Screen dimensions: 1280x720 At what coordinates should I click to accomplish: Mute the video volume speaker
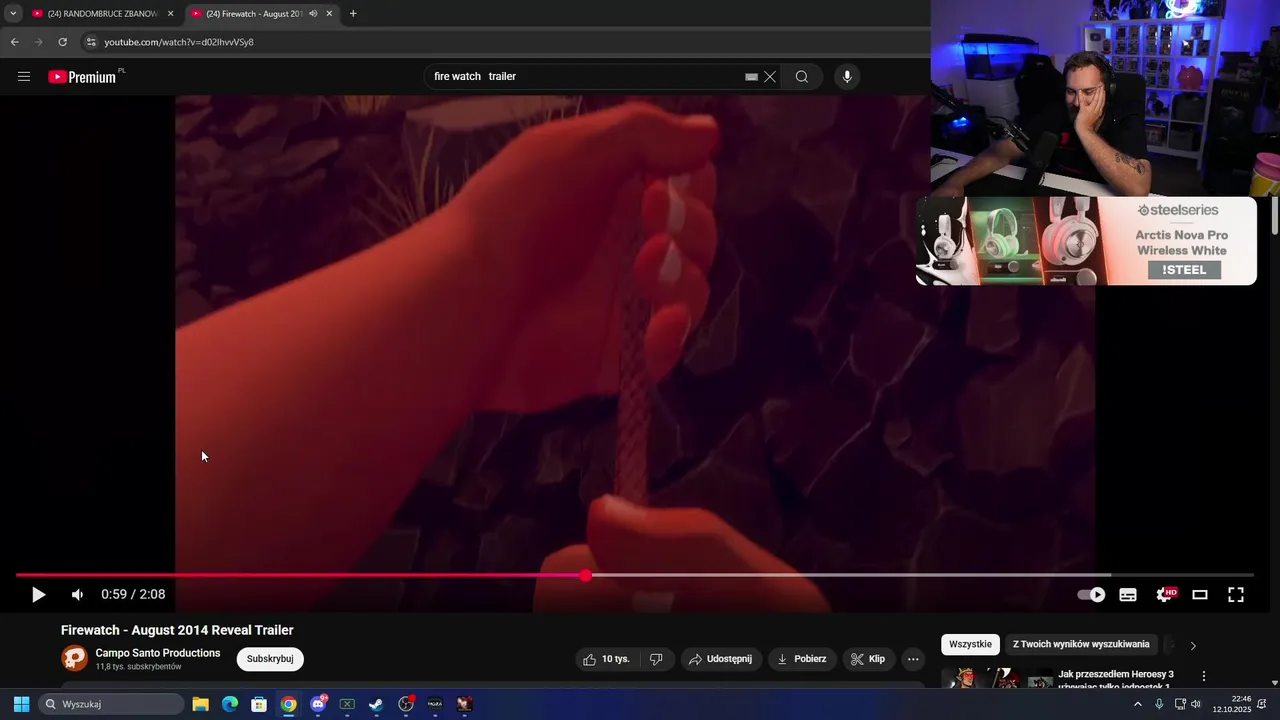pos(77,595)
